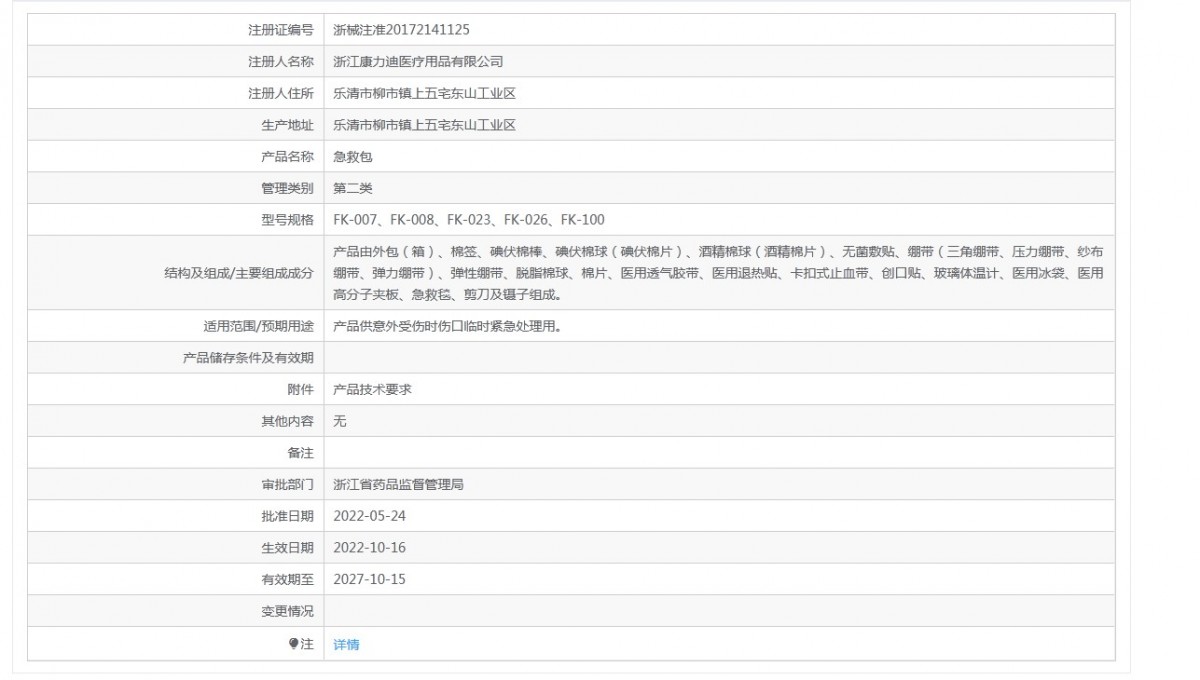Open the 详情 link

point(346,645)
